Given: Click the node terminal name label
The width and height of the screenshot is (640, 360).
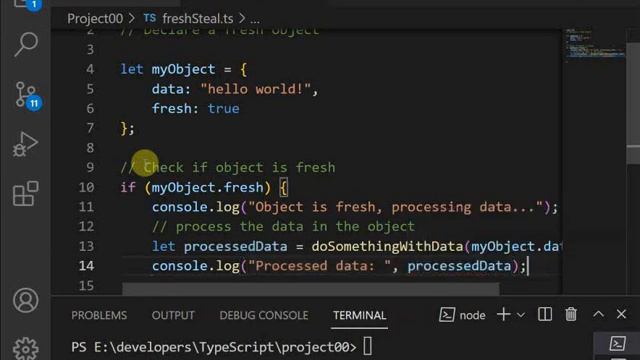Looking at the screenshot, I should pyautogui.click(x=472, y=315).
